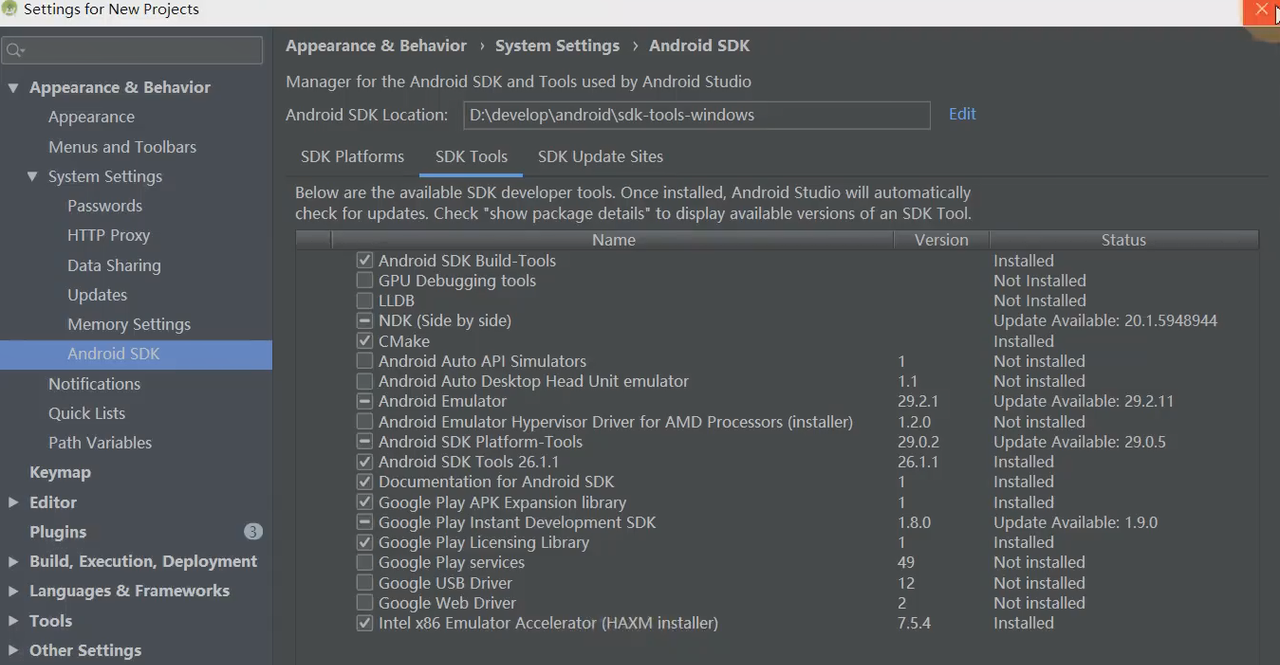
Task: Toggle Intel x86 Emulator Accelerator checkbox
Action: click(365, 623)
